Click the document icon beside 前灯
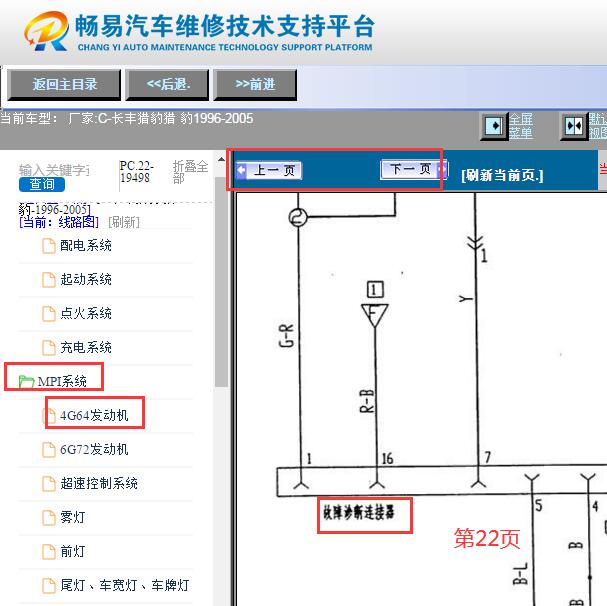Viewport: 607px width, 606px height. coord(49,551)
